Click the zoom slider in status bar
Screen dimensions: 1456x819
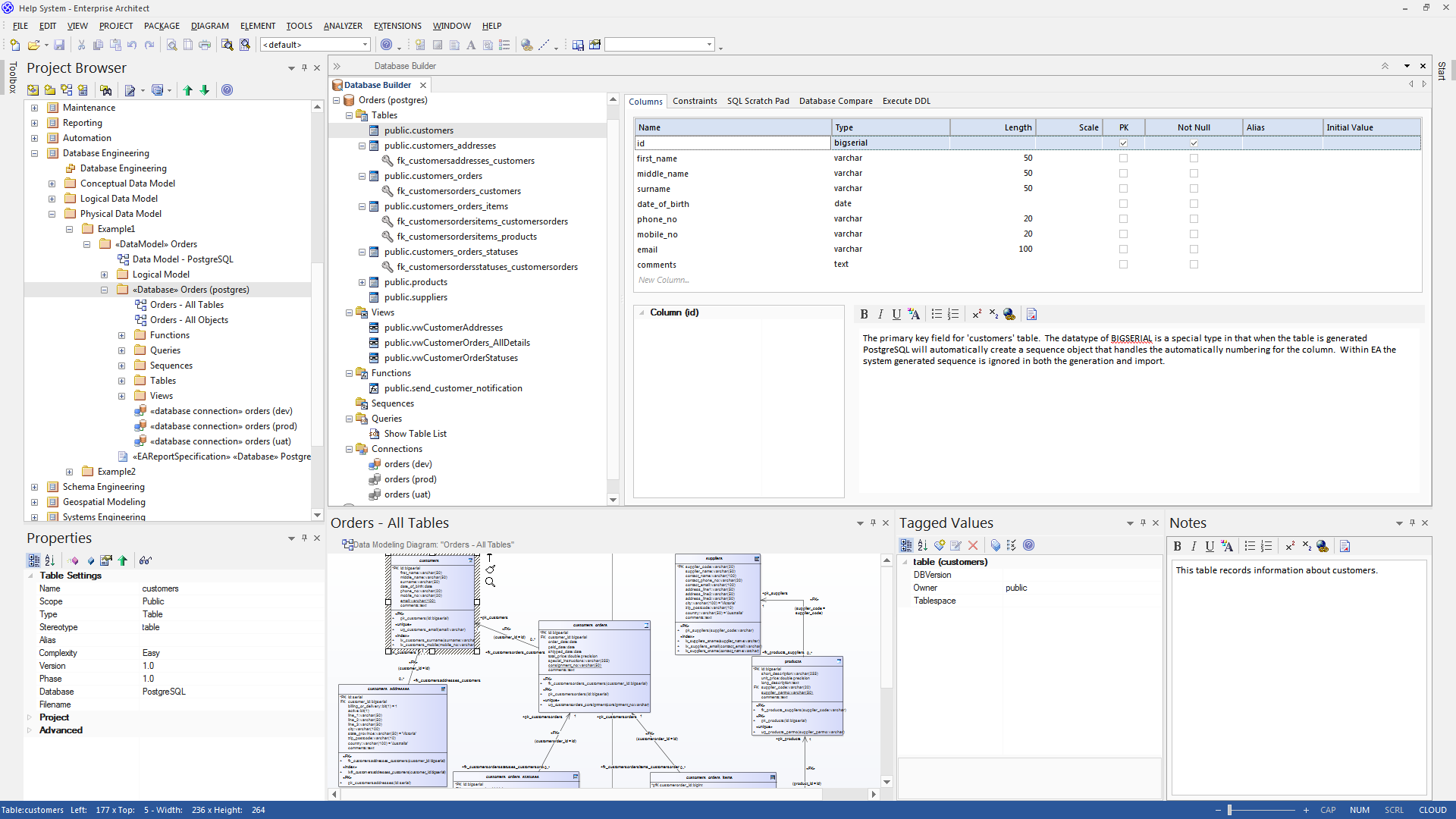1229,810
